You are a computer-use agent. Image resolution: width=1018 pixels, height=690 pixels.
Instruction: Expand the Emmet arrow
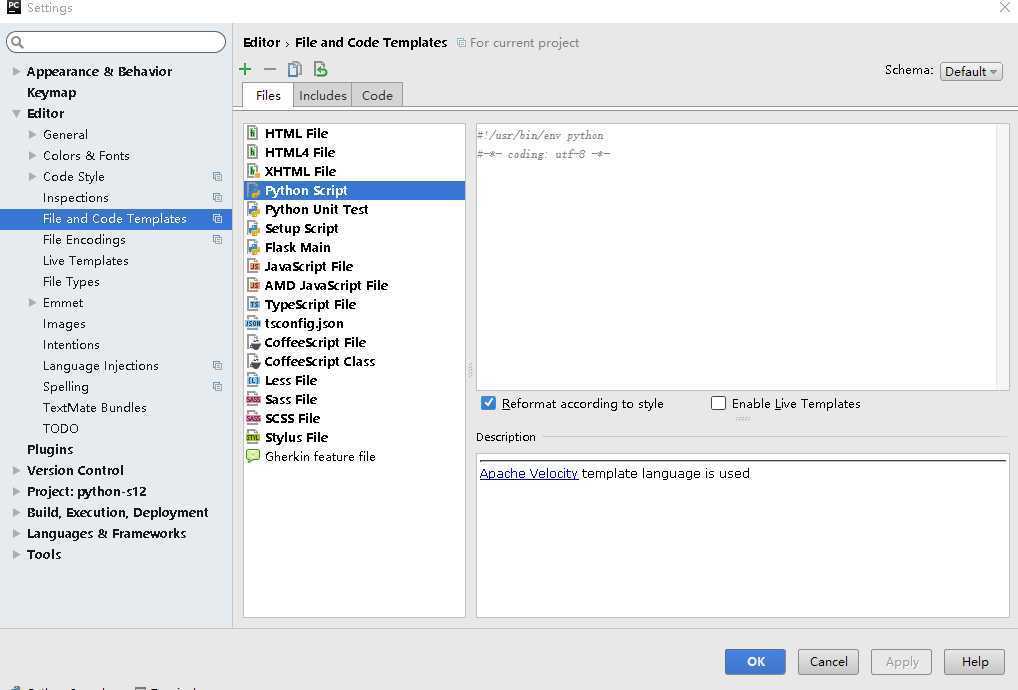click(32, 302)
